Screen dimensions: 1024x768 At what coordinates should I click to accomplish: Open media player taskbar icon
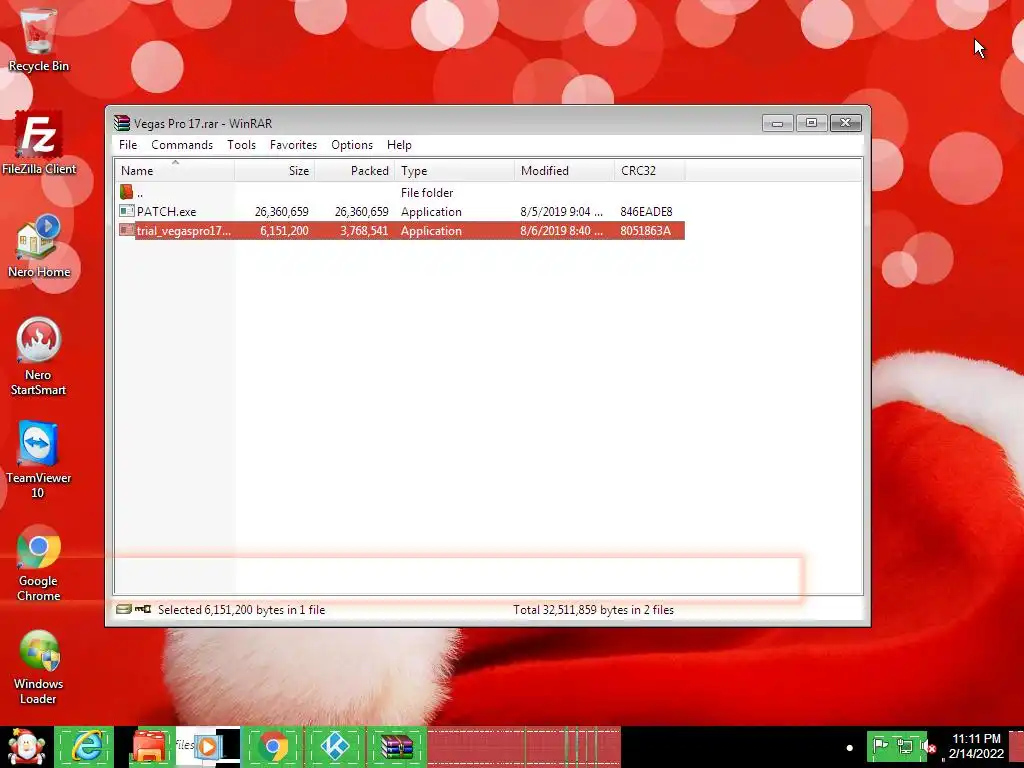point(209,747)
